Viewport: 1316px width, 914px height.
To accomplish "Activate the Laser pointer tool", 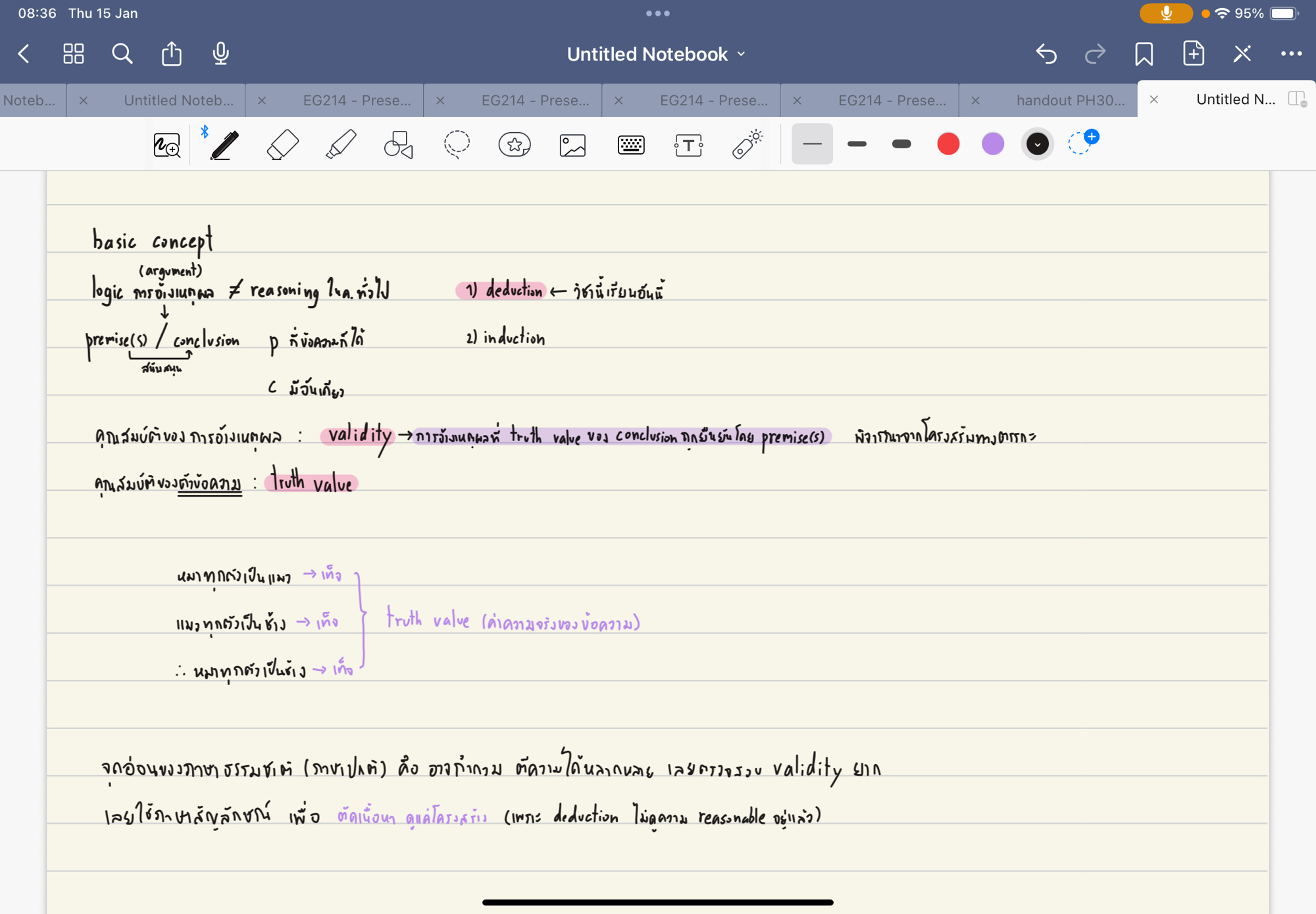I will pos(747,145).
